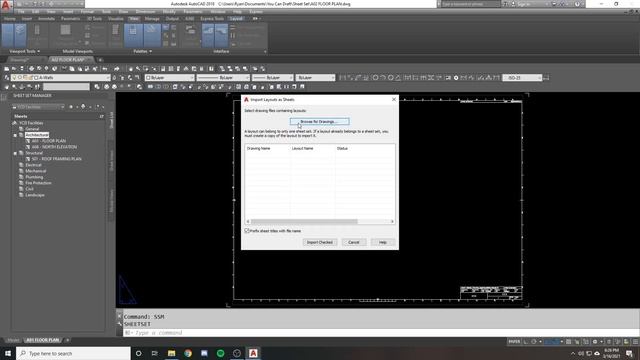Open the sheet set selection dropdown
Viewport: 640px width, 360px height.
pos(38,107)
